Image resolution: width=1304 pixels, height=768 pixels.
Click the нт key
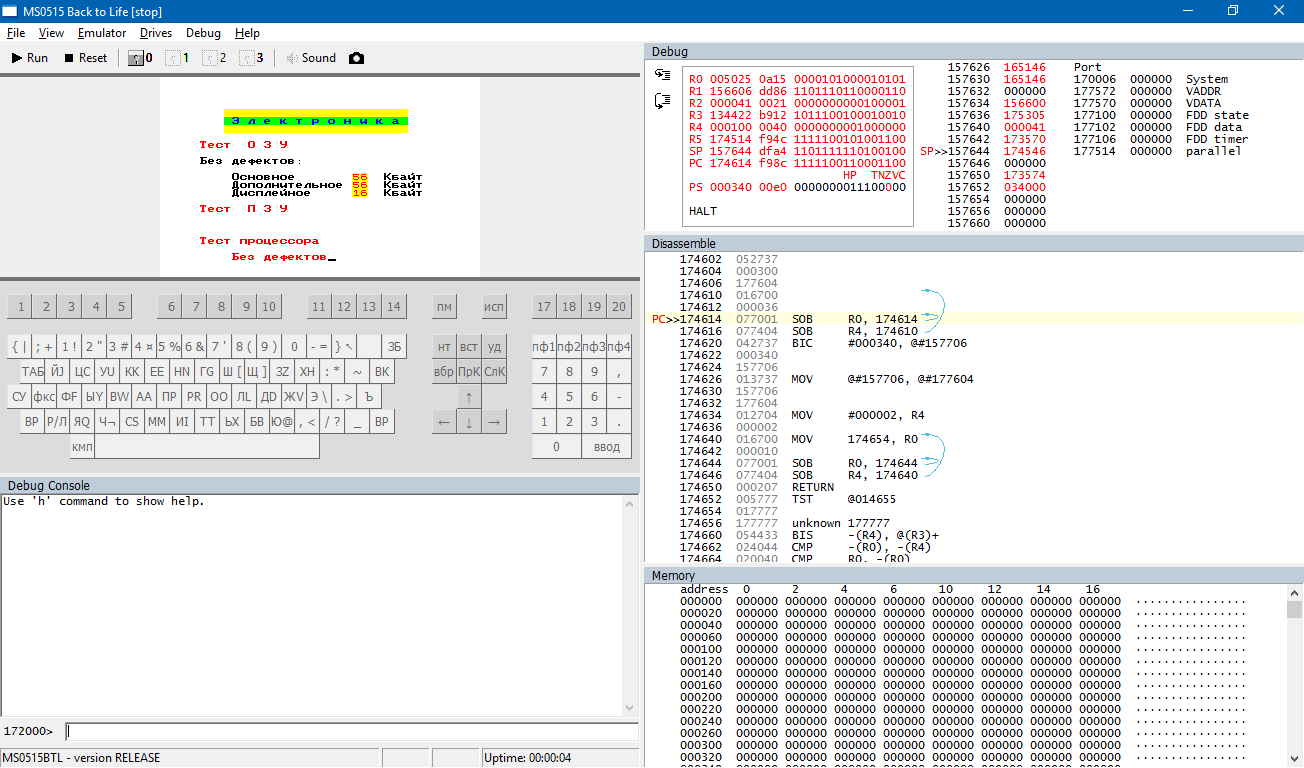point(444,347)
